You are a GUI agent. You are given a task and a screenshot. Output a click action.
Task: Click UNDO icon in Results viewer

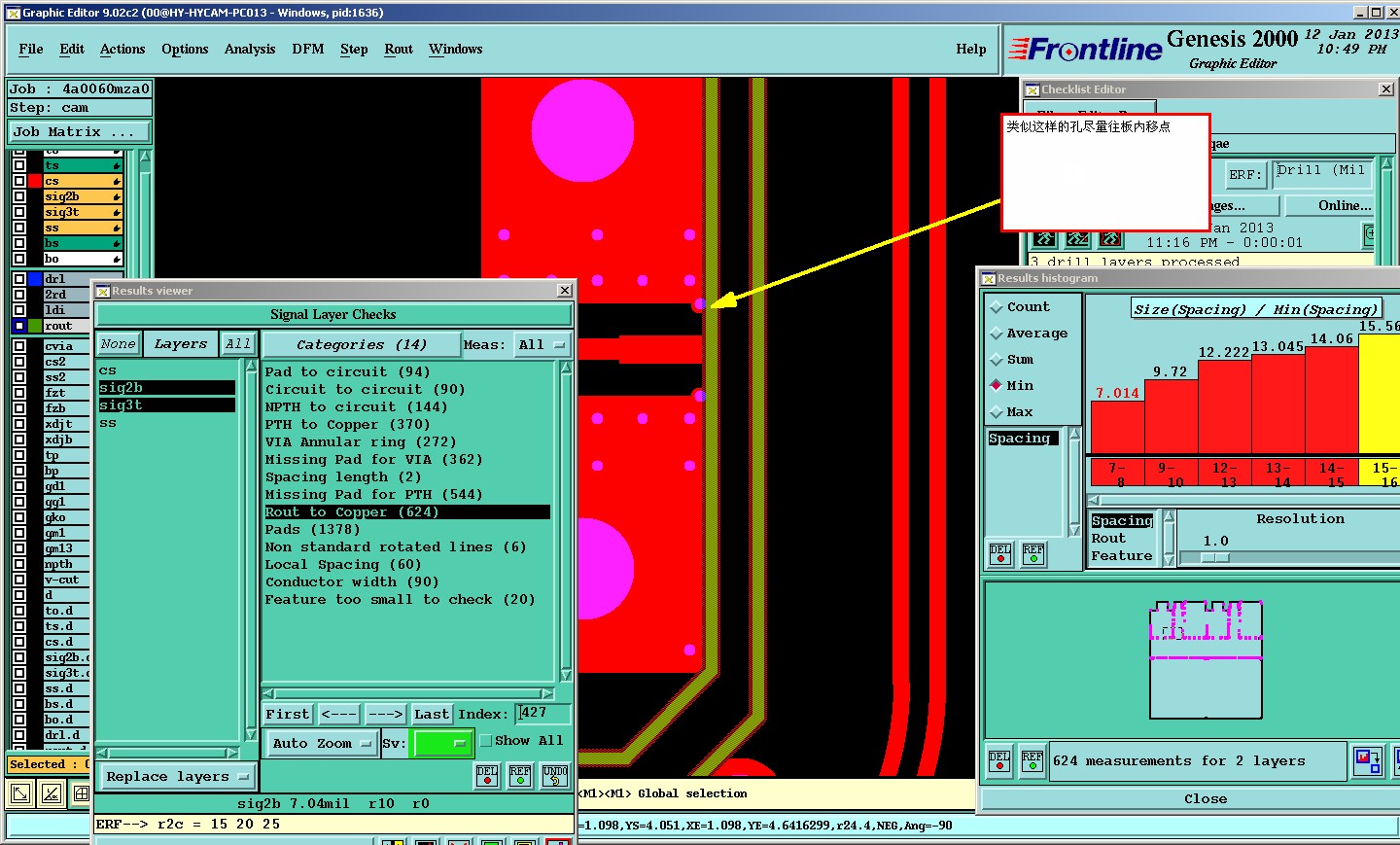coord(555,775)
